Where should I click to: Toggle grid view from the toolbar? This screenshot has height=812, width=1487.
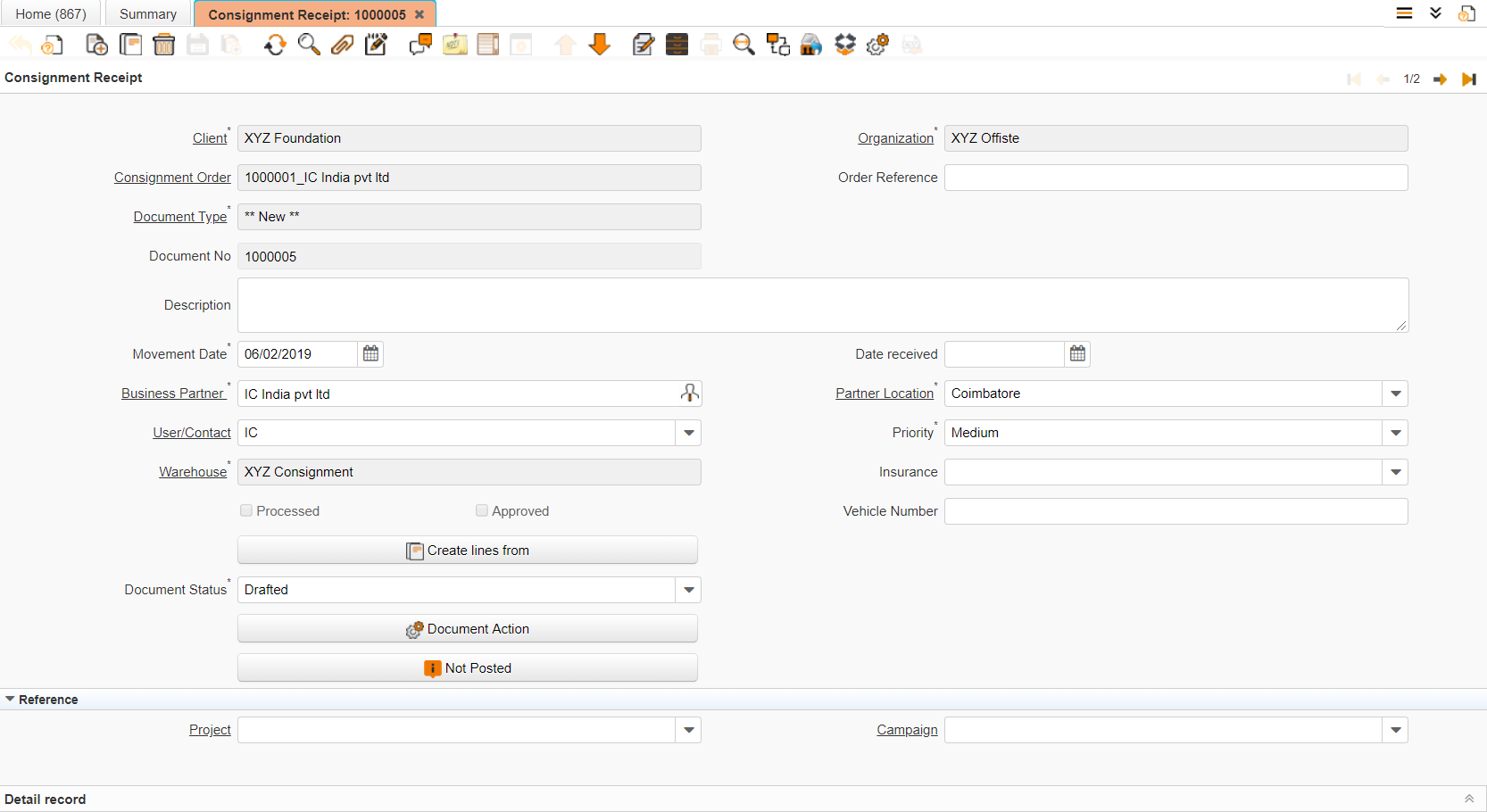pos(488,45)
